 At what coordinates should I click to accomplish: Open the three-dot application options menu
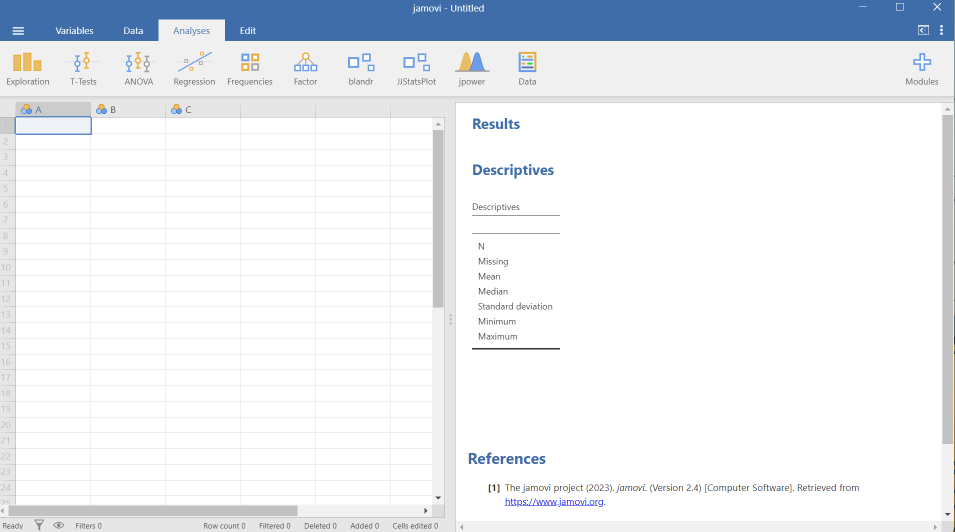[941, 31]
